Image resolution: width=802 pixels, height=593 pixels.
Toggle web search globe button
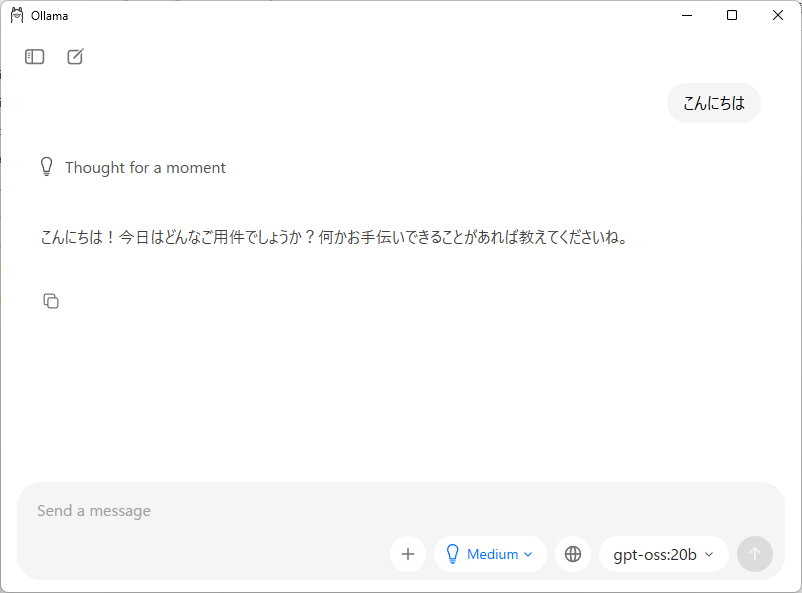coord(573,554)
